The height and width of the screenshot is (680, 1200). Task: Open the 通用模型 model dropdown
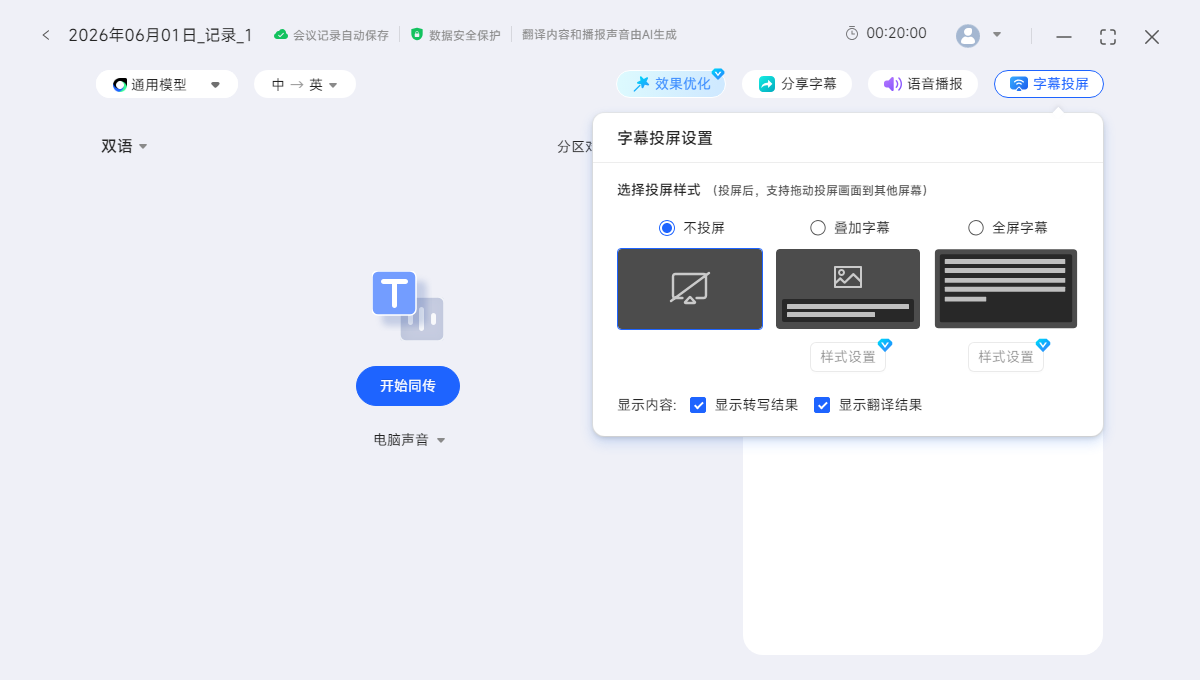coord(167,84)
